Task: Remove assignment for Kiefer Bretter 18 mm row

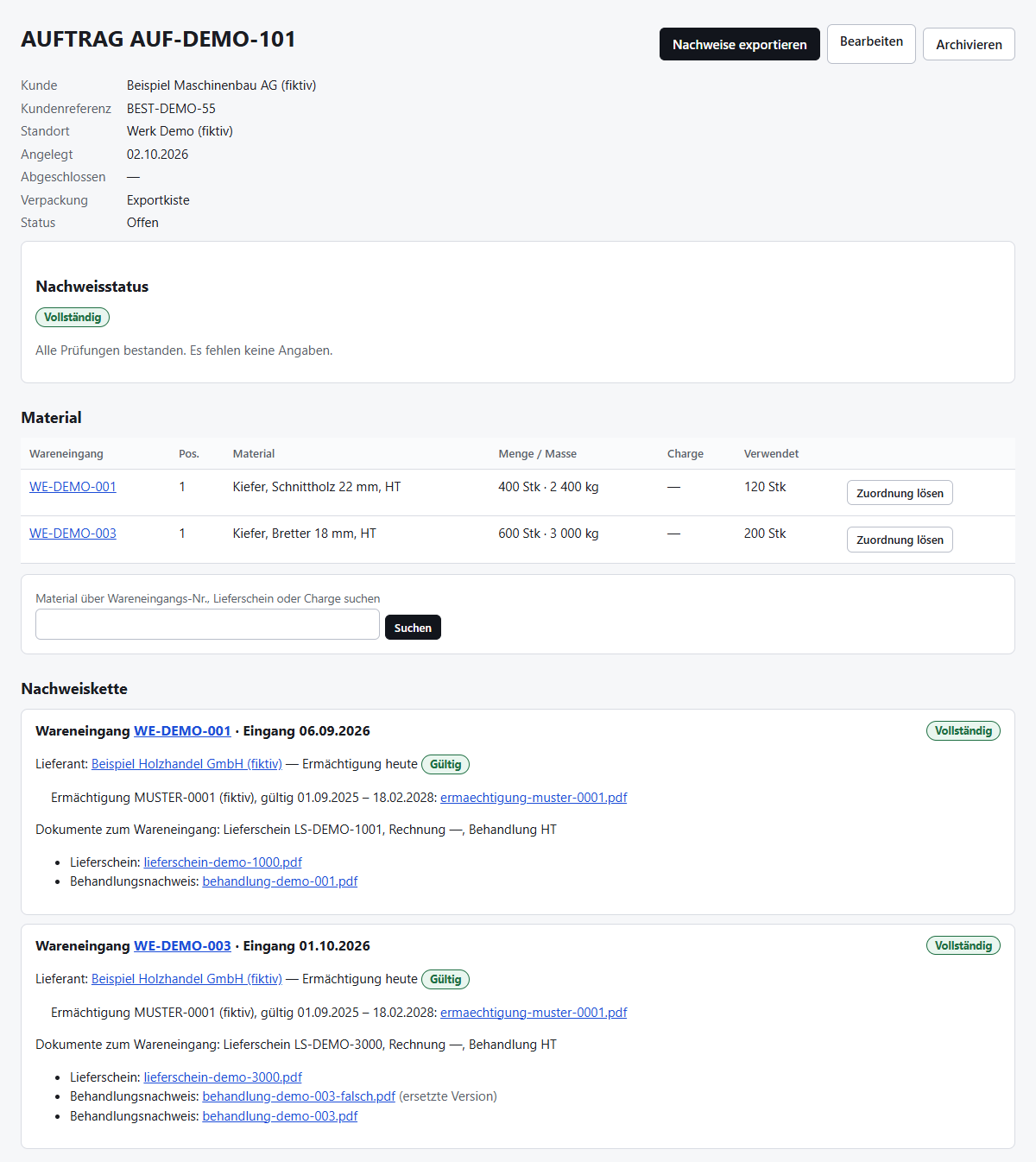Action: pos(900,540)
